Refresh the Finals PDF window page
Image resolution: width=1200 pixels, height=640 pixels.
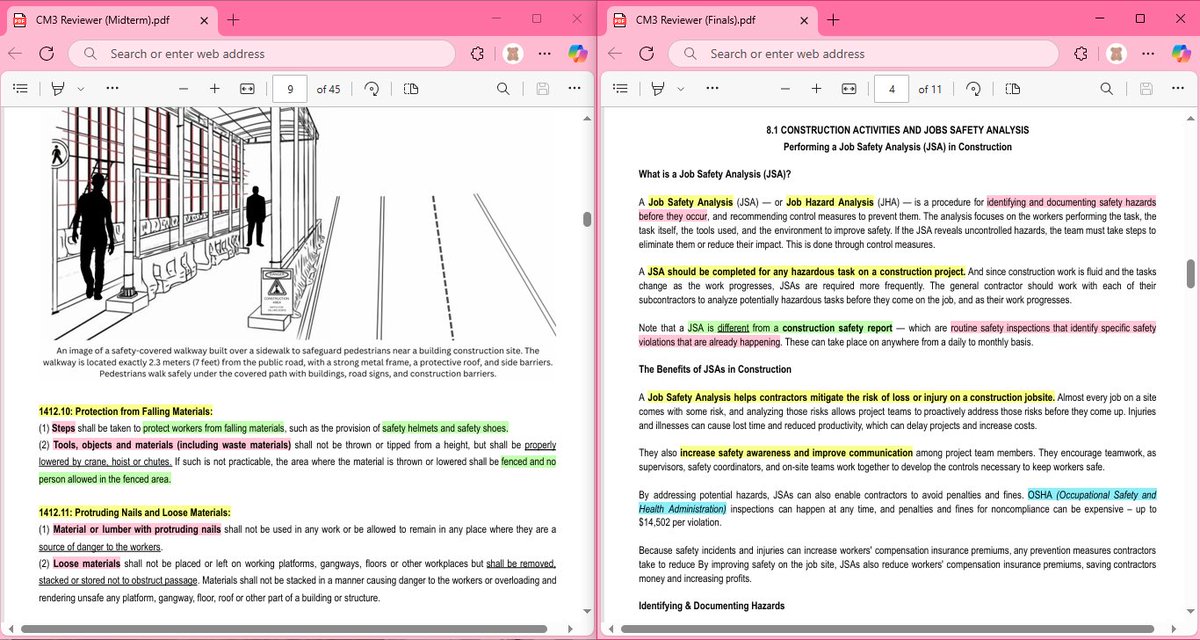tap(646, 54)
